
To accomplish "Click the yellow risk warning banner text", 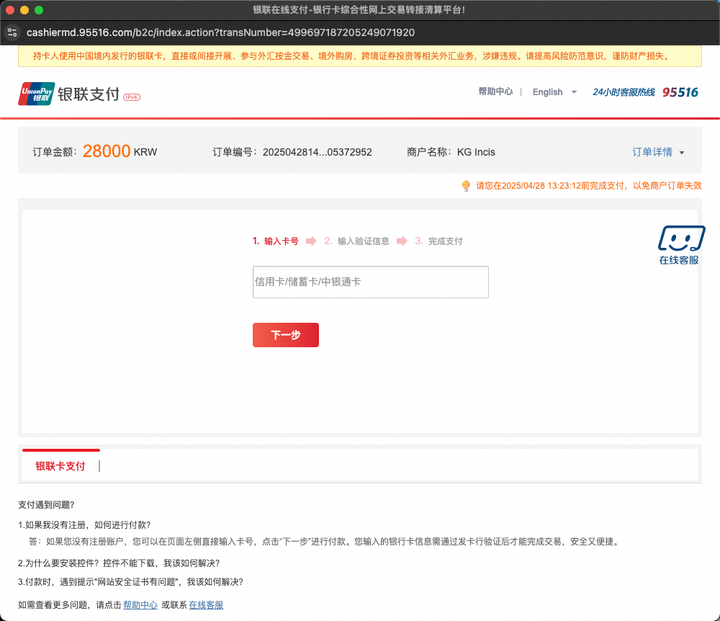I will pyautogui.click(x=352, y=56).
